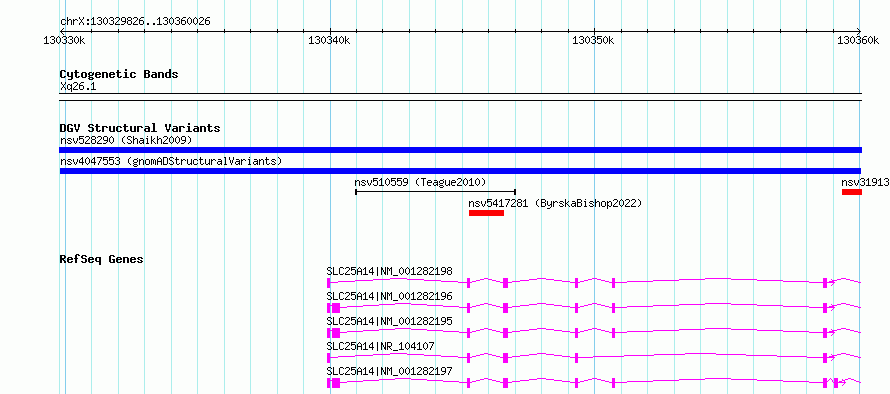The height and width of the screenshot is (394, 890).
Task: Click the 130360k ruler label
Action: tap(858, 40)
